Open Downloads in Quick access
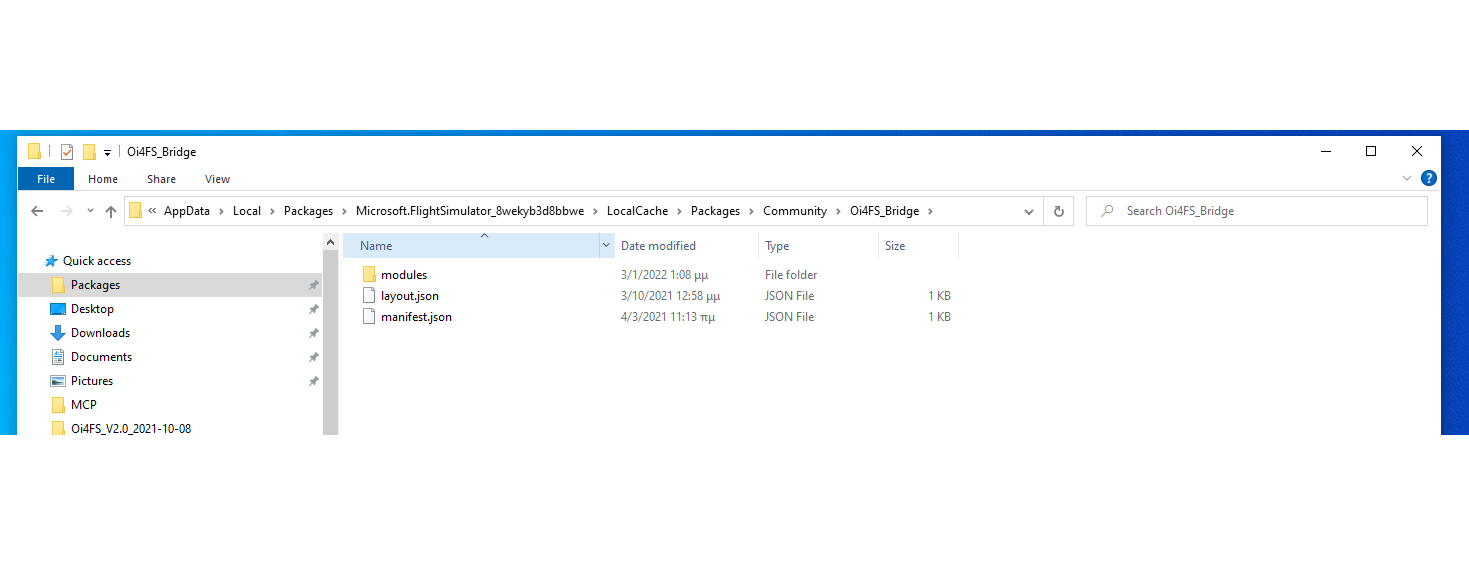The width and height of the screenshot is (1469, 564). click(x=100, y=333)
